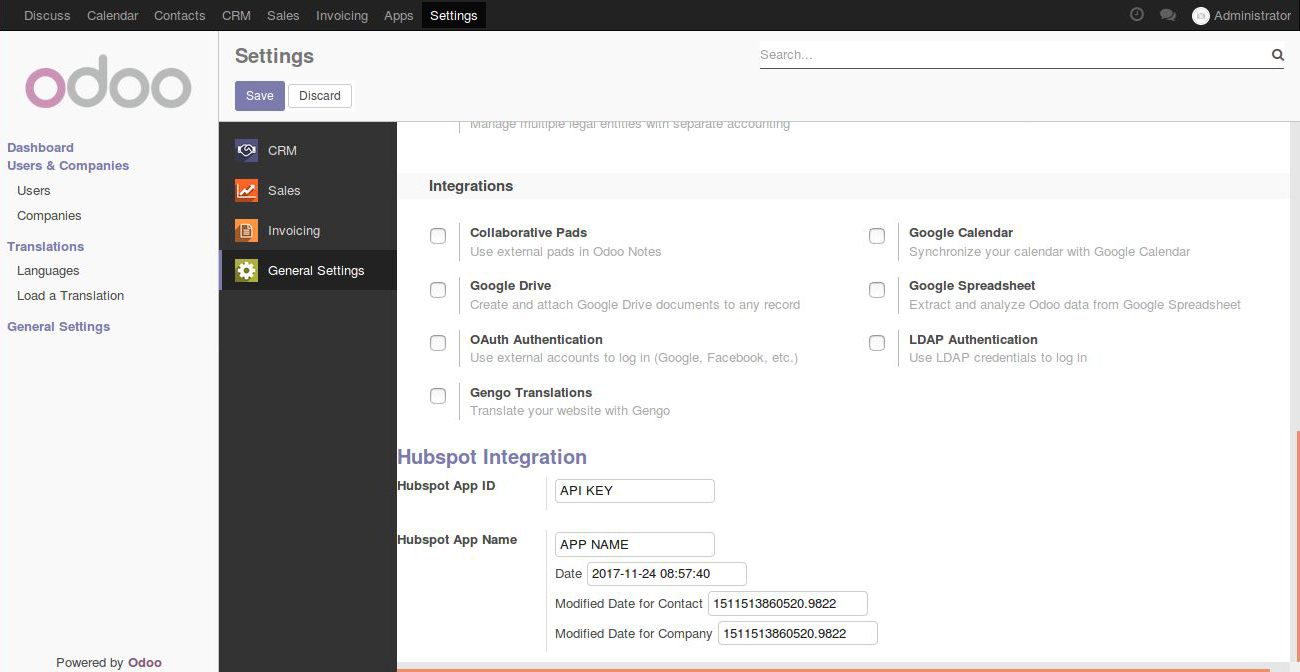Click the Hubspot Integration heading
The image size is (1300, 672).
pos(492,457)
